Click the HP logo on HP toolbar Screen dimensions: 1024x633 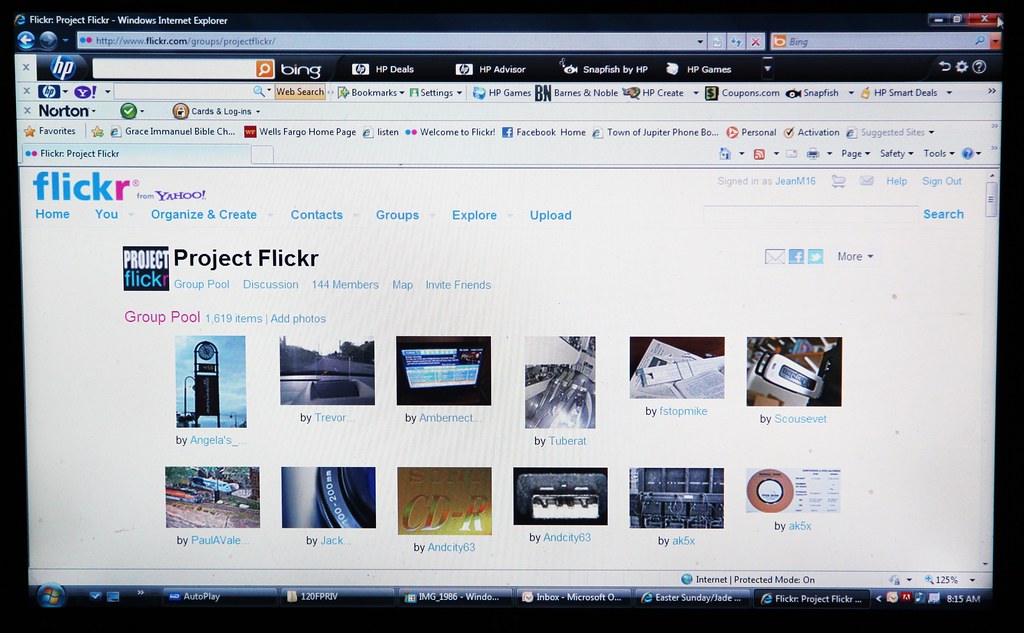63,68
